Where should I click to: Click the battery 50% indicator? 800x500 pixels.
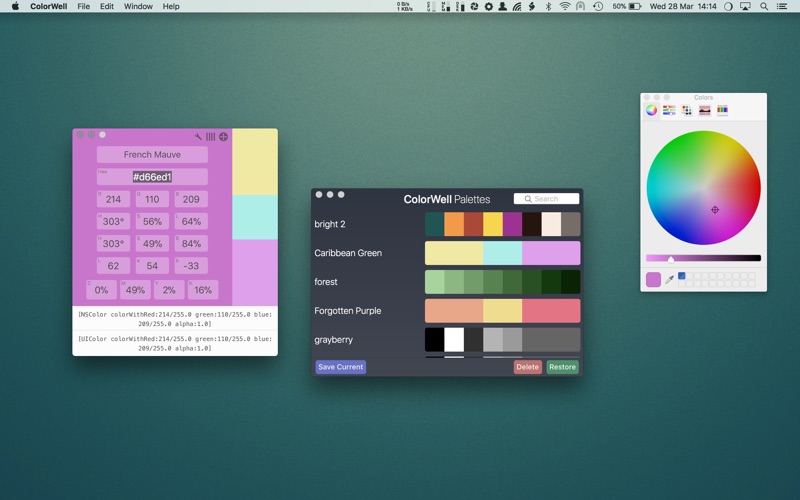click(x=627, y=7)
